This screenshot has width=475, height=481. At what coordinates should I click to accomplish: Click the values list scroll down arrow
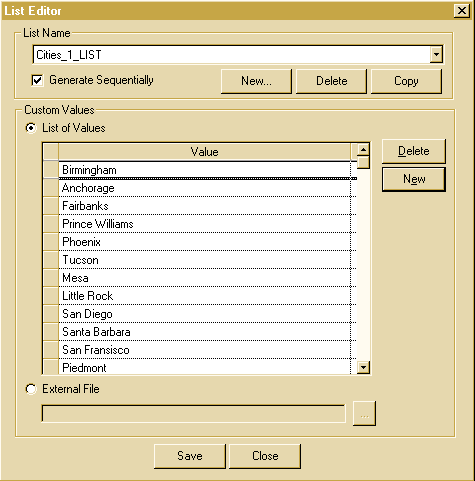coord(363,368)
